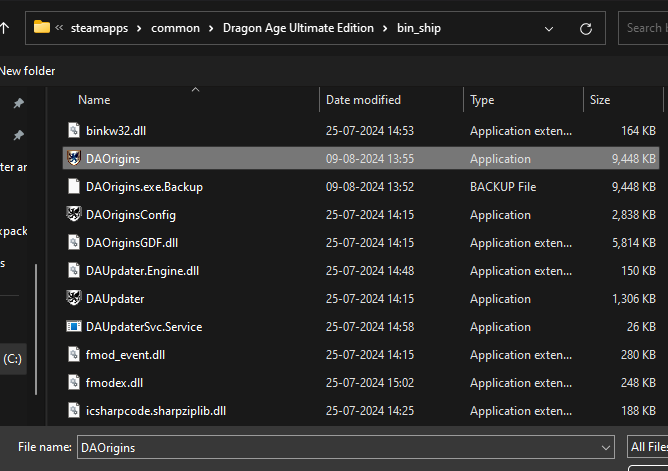Click the DAUpdater application icon
Viewport: 668px width, 471px height.
tap(74, 298)
